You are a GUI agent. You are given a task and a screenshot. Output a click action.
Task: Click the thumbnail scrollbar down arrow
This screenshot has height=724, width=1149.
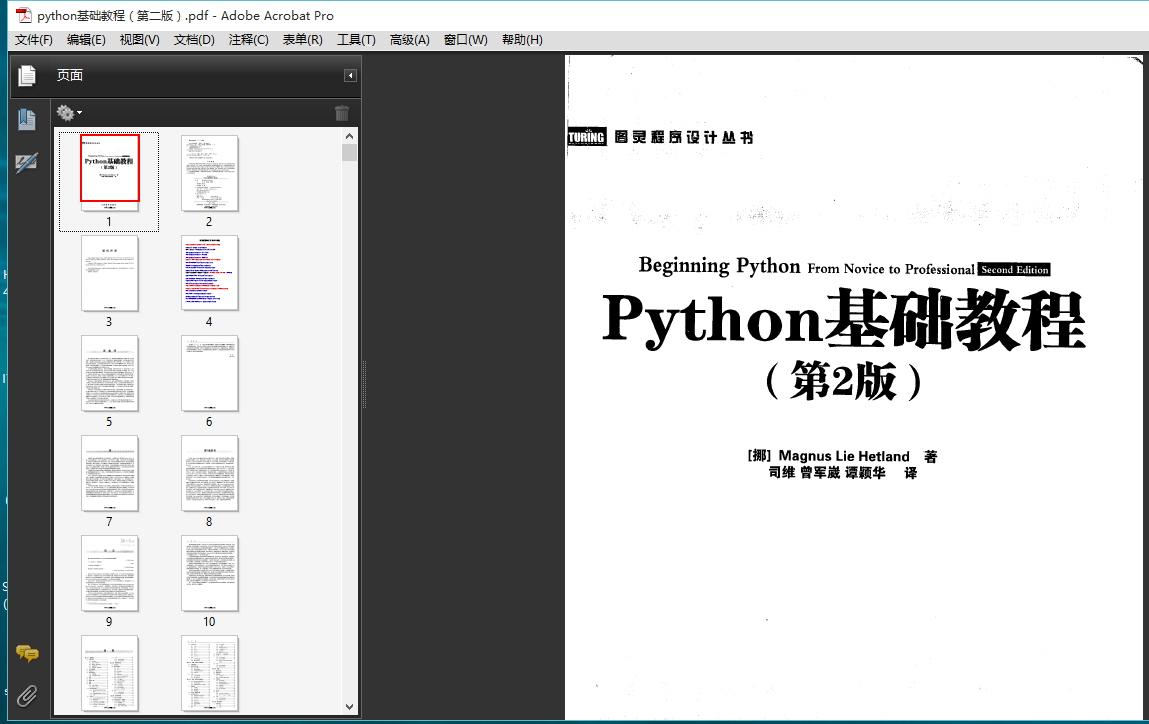click(x=350, y=706)
